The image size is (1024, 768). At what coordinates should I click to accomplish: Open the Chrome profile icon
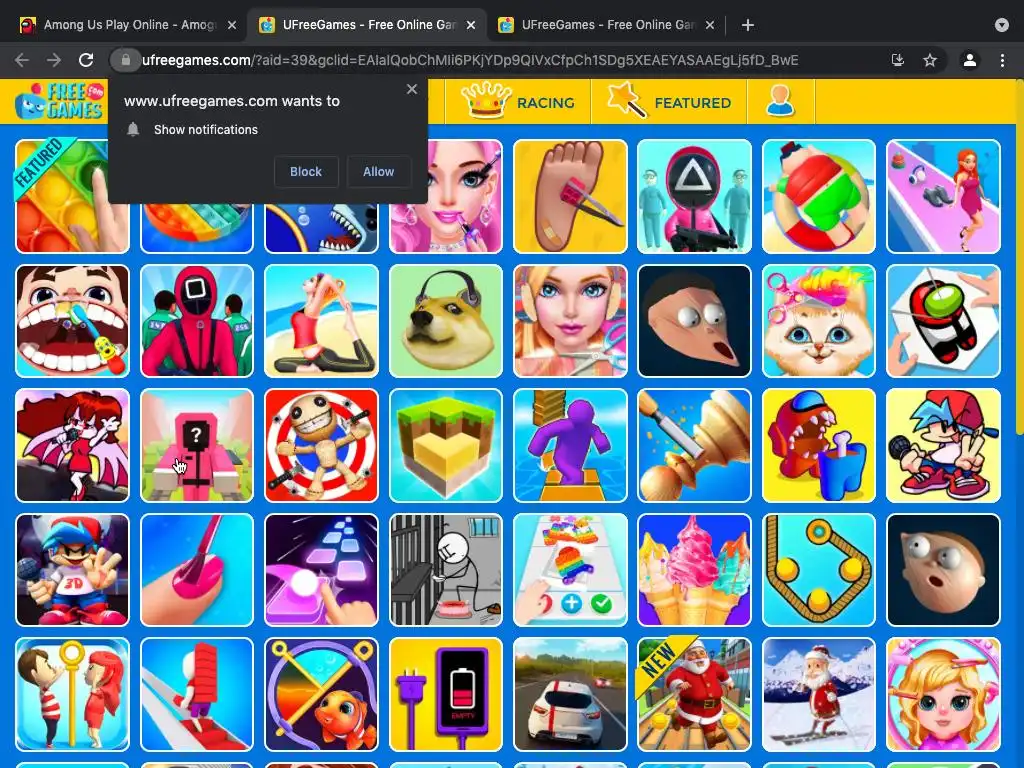coord(970,60)
